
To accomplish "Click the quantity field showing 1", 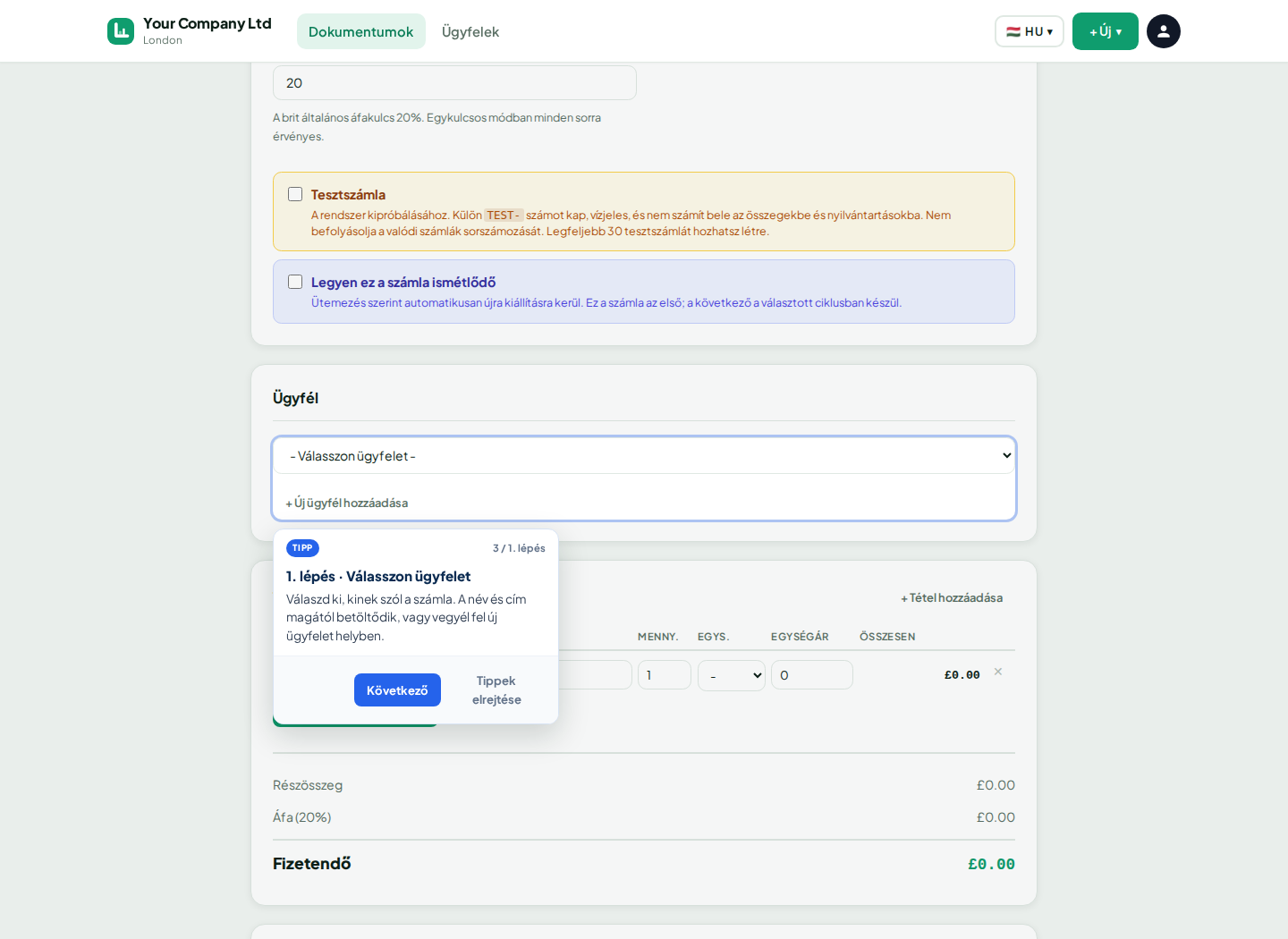I will tap(665, 675).
